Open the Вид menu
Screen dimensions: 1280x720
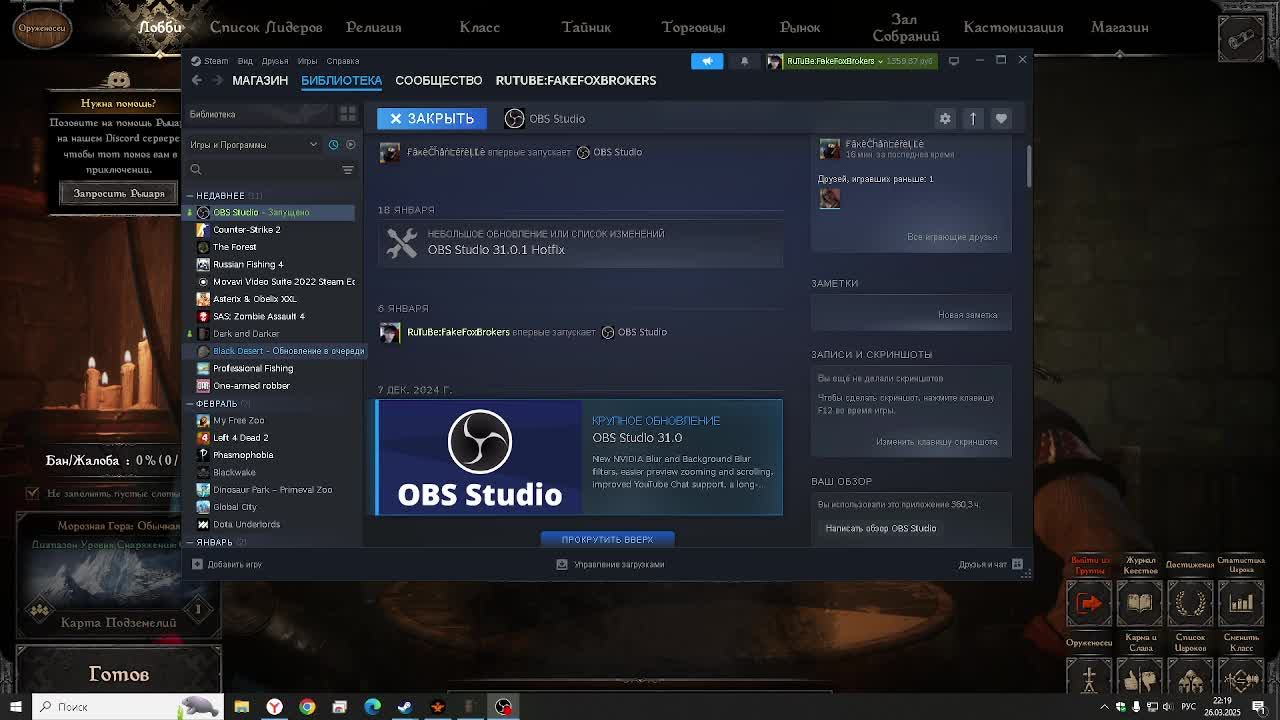(x=245, y=61)
